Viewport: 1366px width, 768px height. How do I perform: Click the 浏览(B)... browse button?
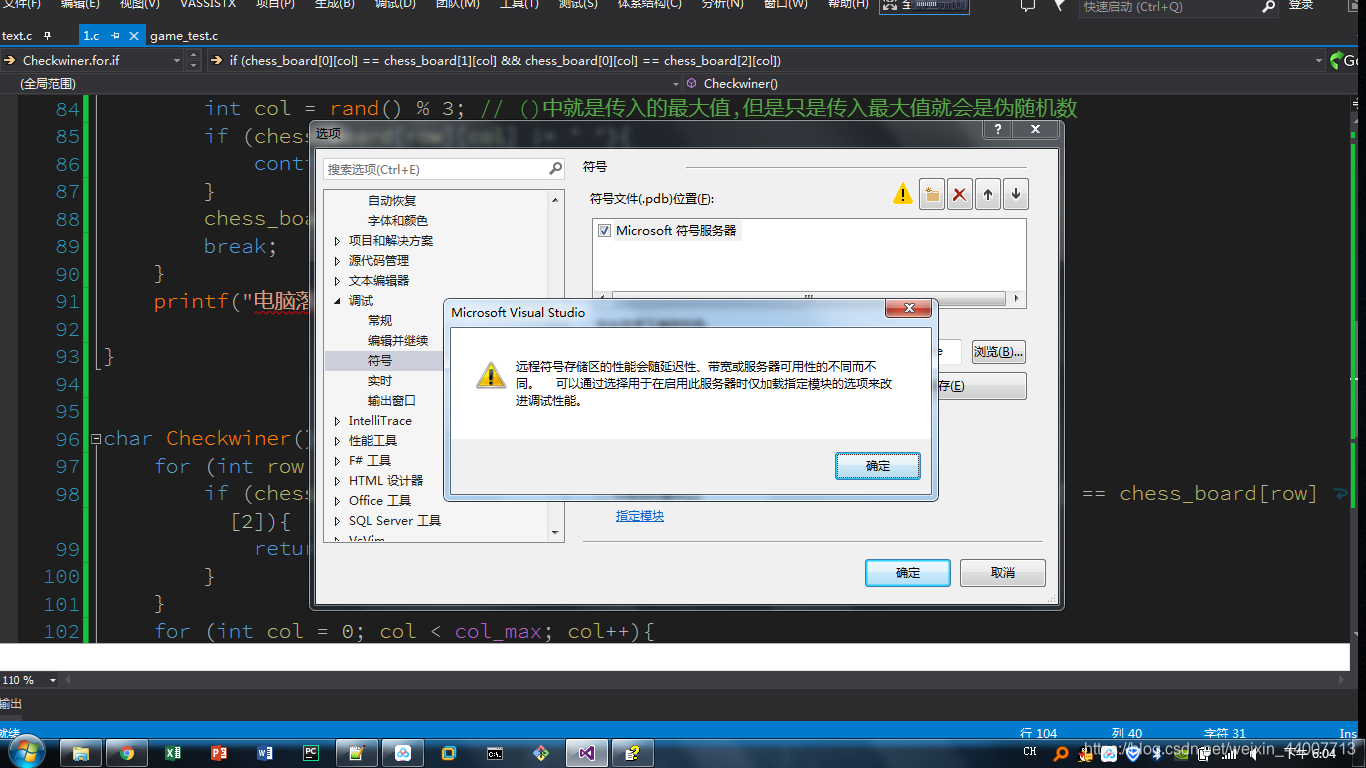pyautogui.click(x=998, y=352)
